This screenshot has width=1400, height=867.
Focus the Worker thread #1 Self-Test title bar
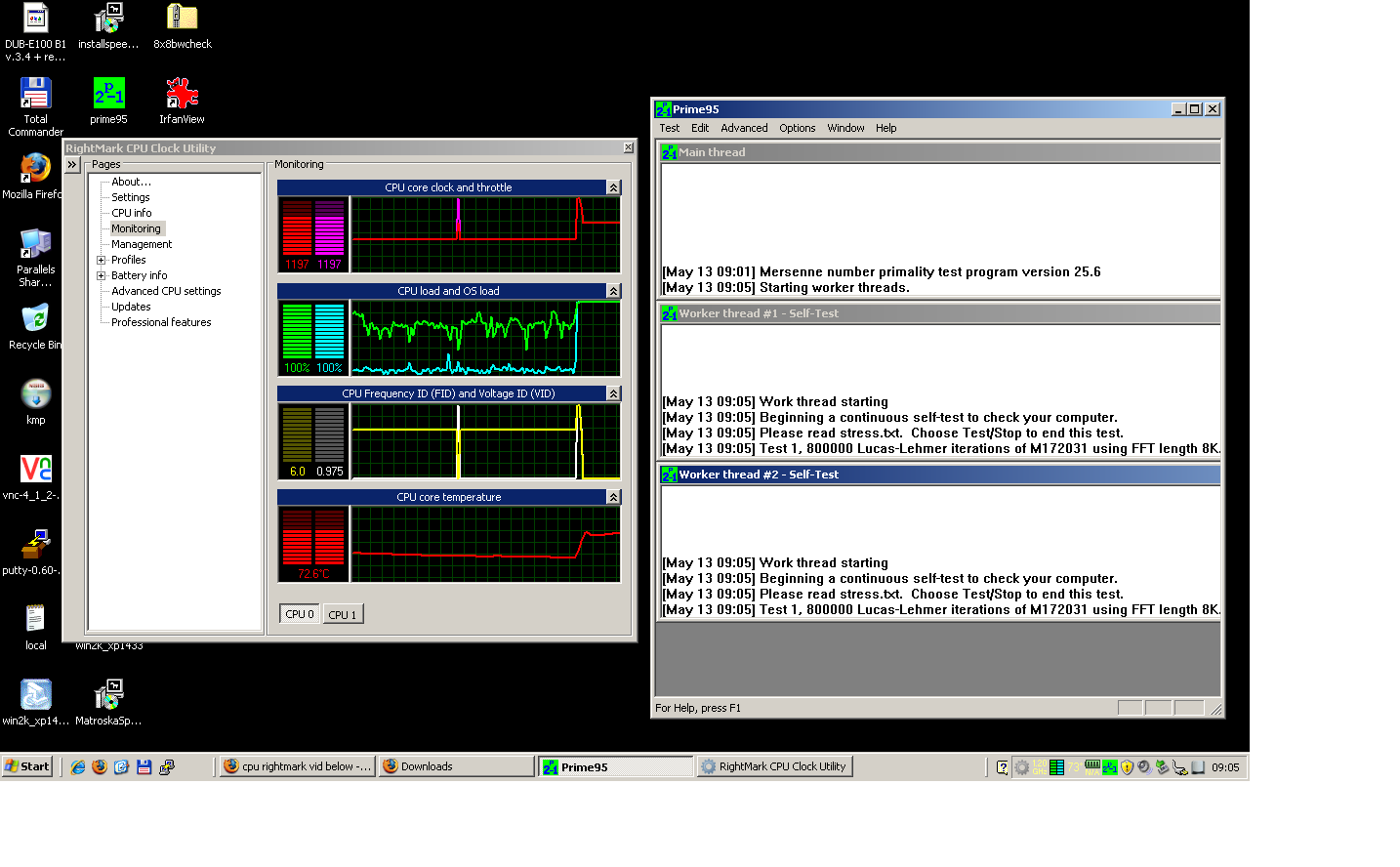(x=939, y=313)
